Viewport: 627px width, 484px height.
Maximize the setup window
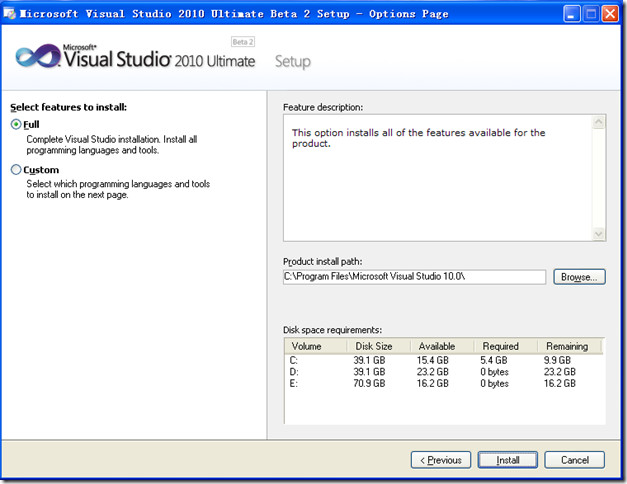(x=591, y=14)
